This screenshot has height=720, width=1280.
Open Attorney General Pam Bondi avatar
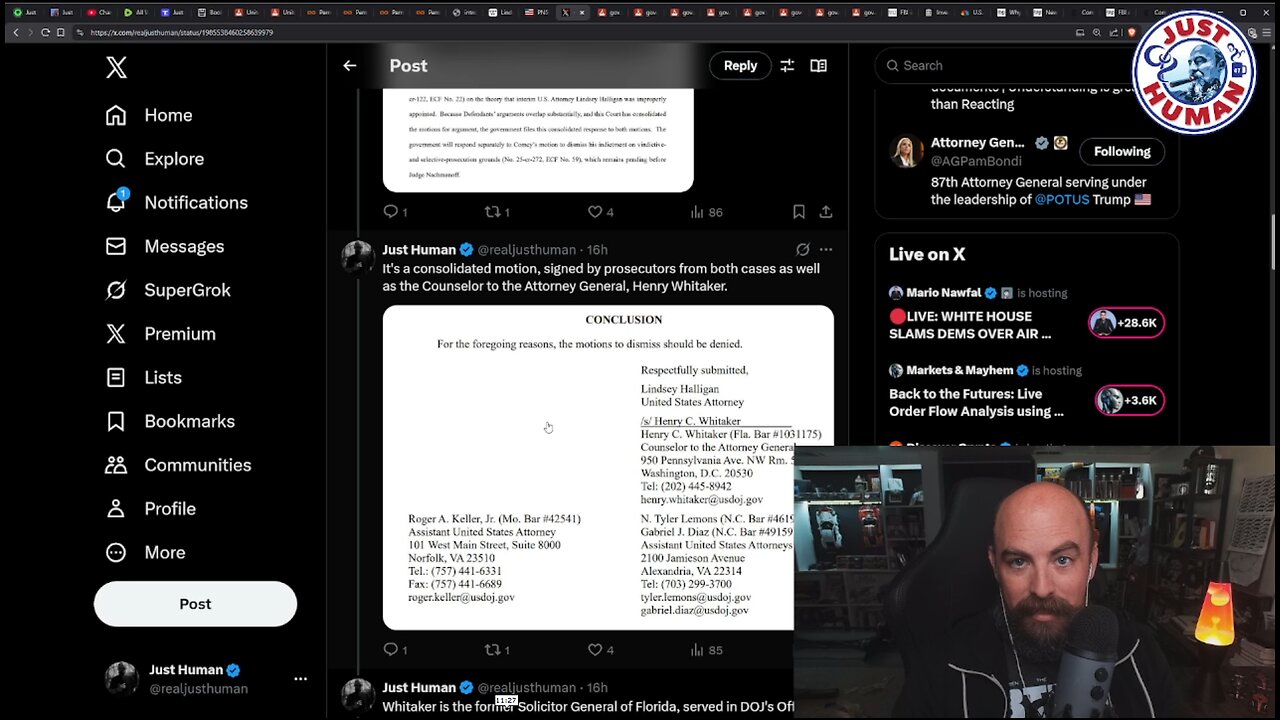coord(907,151)
